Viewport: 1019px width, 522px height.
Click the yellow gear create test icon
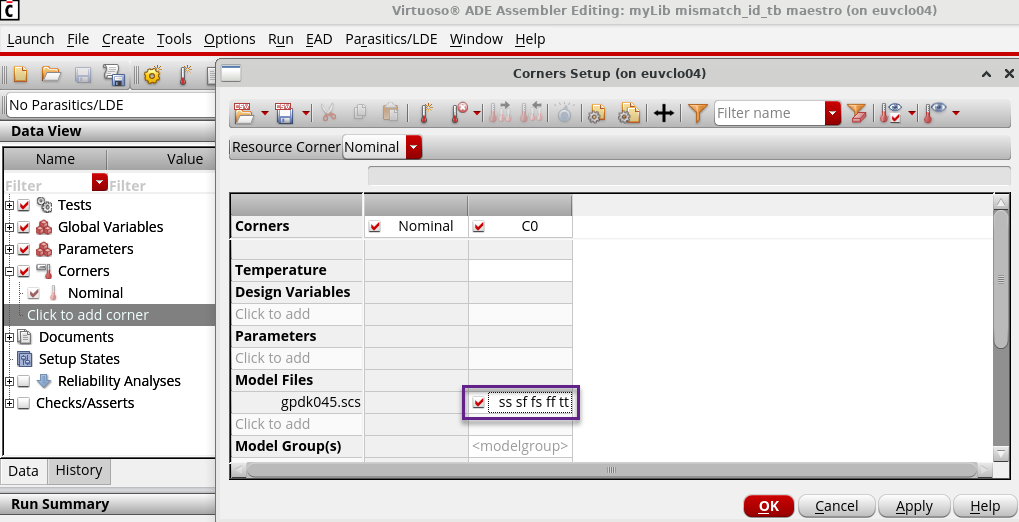coord(152,75)
